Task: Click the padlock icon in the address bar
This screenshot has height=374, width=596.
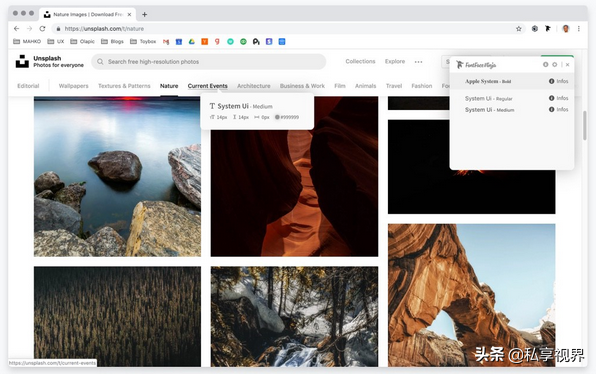Action: coord(58,29)
